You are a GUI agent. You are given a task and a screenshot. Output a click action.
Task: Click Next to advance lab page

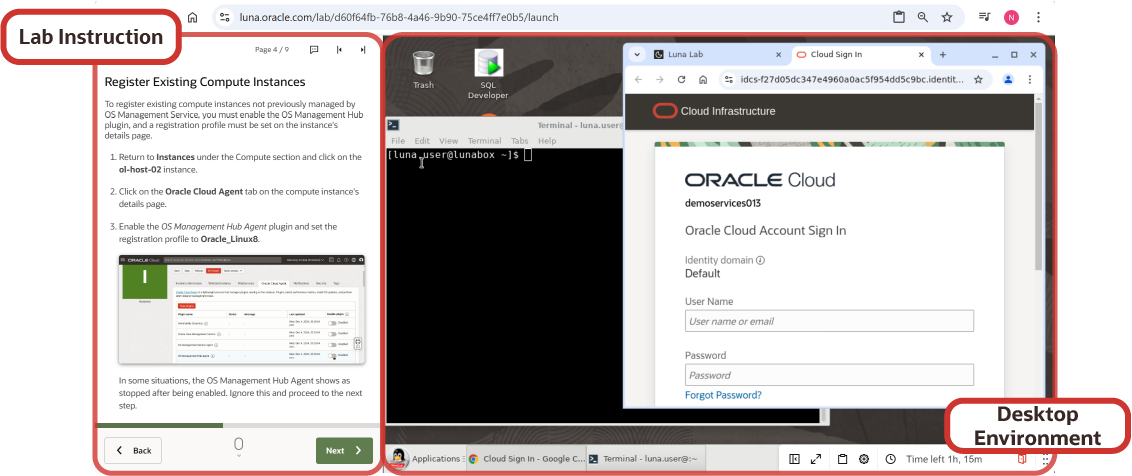pos(344,450)
